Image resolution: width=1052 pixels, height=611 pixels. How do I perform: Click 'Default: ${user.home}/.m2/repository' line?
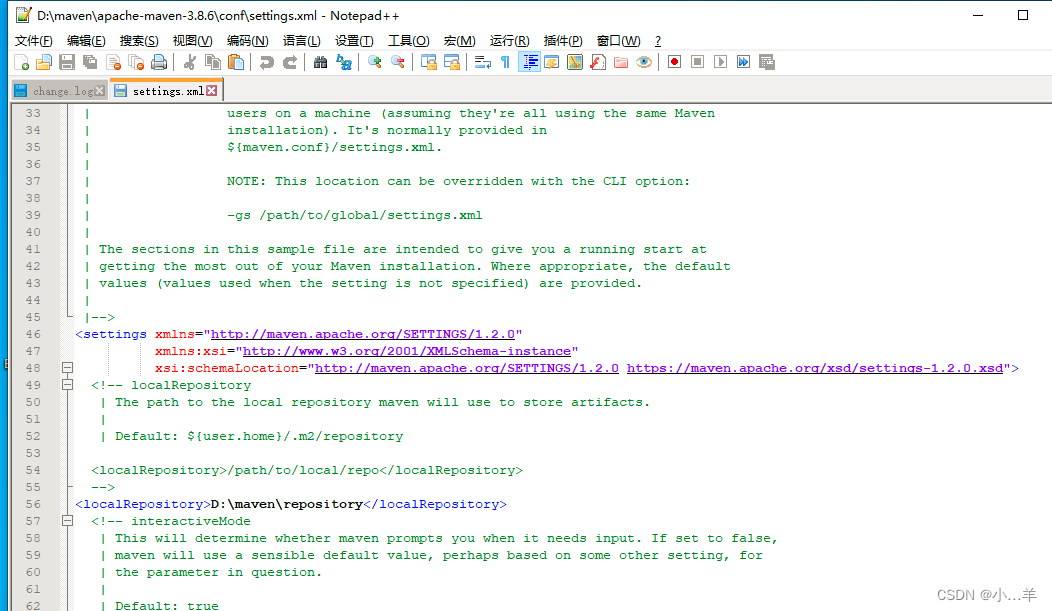pos(259,436)
